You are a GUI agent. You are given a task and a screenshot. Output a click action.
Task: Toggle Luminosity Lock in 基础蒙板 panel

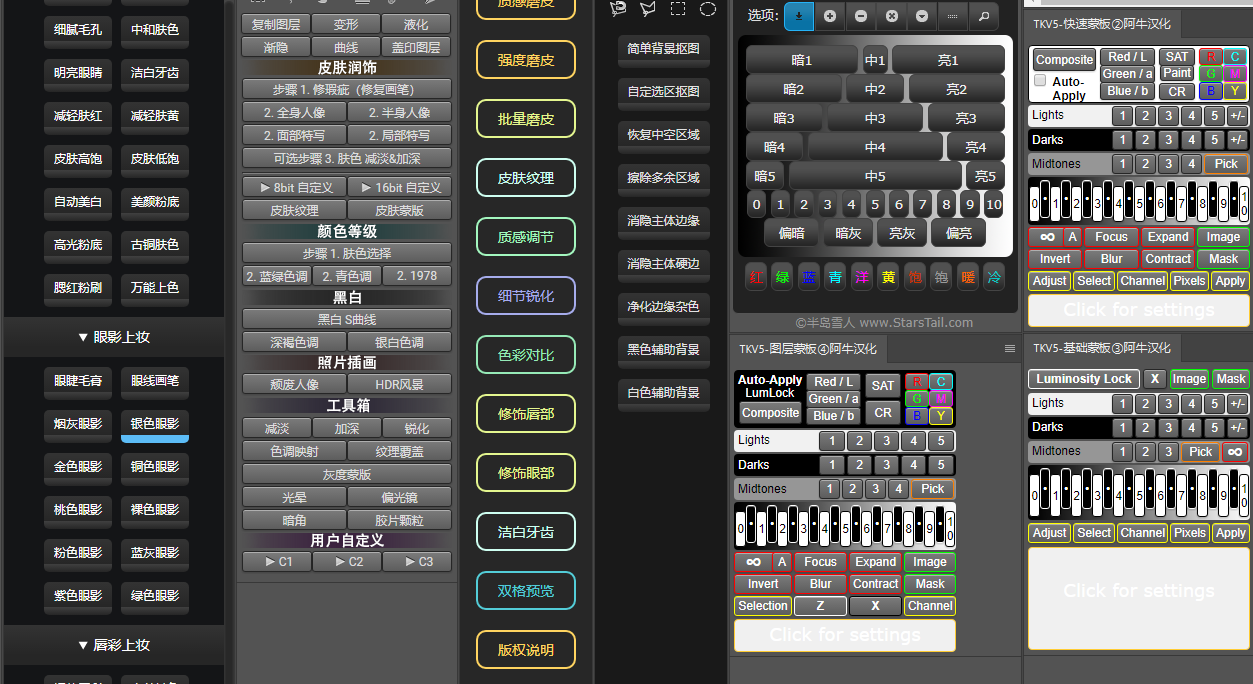(1084, 379)
